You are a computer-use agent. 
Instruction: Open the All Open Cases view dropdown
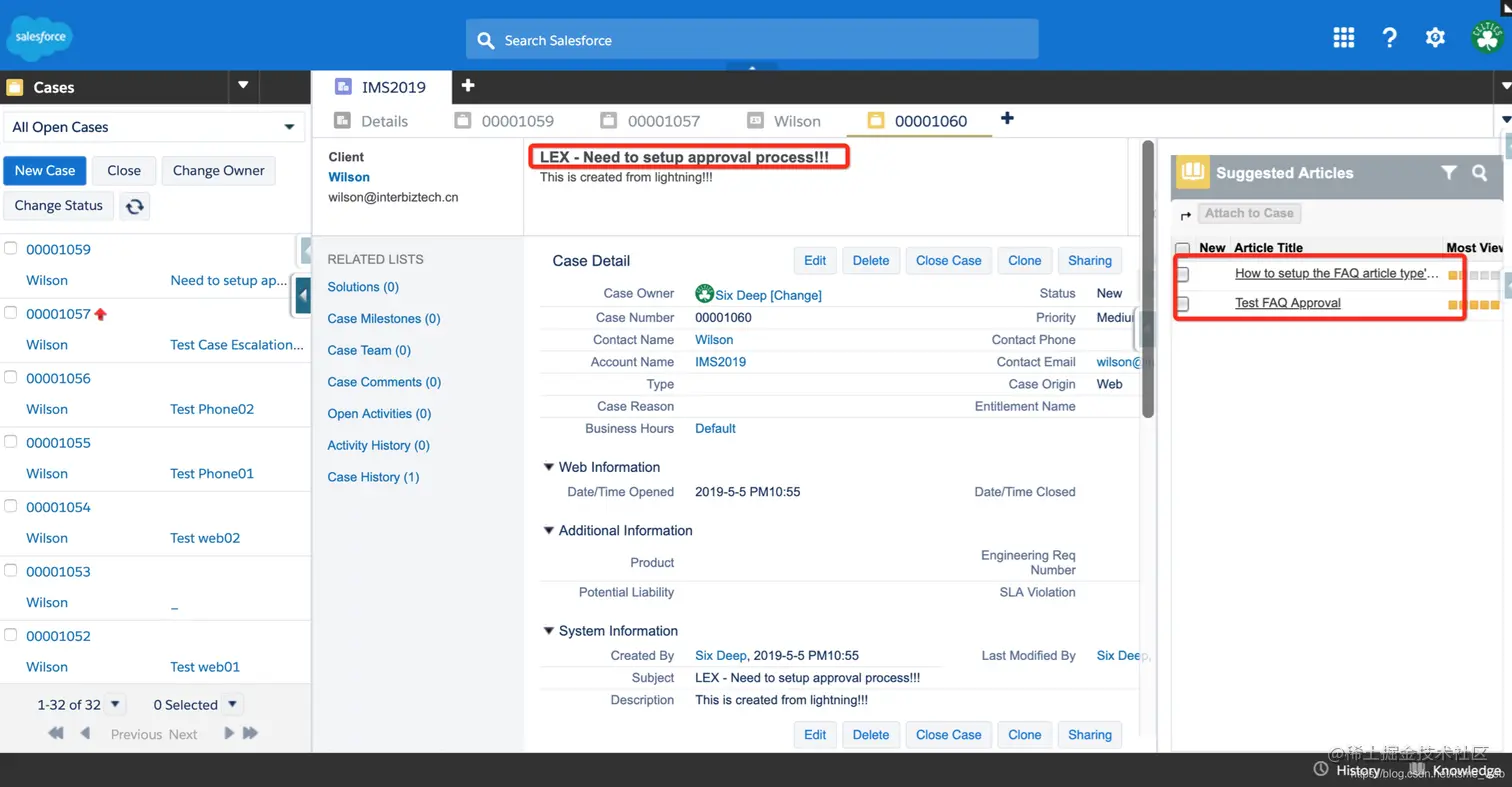(154, 127)
